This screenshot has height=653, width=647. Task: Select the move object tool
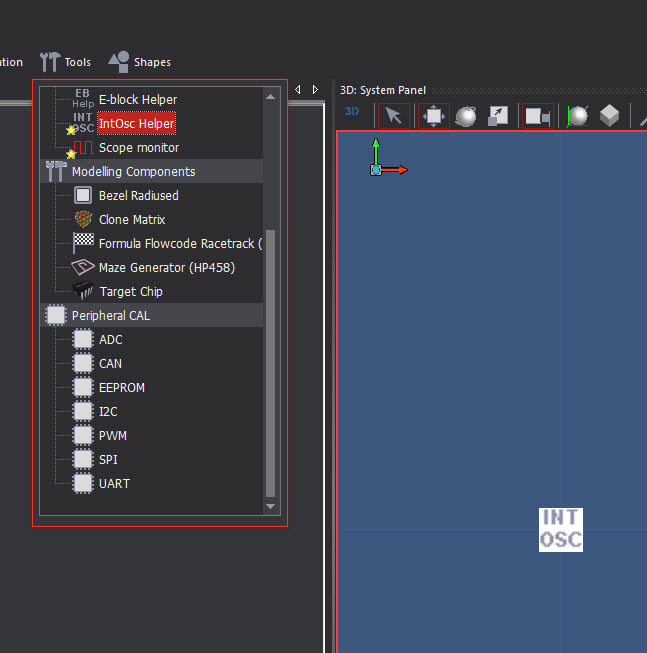434,115
